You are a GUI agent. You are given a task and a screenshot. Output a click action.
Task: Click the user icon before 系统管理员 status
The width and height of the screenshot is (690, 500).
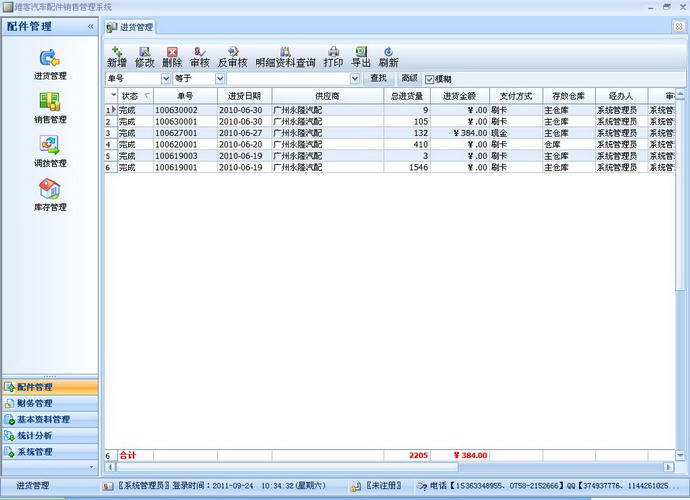pos(108,486)
